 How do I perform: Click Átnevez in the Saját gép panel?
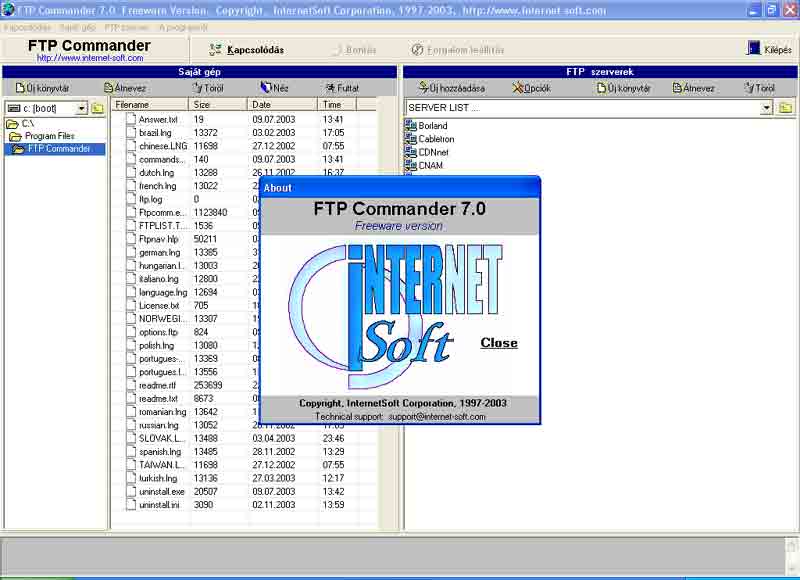[125, 88]
